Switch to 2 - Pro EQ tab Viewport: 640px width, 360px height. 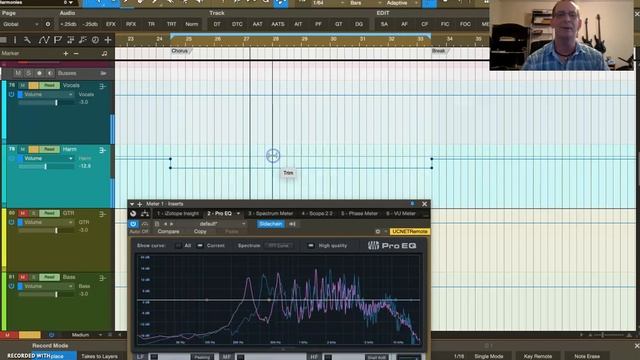pos(223,213)
